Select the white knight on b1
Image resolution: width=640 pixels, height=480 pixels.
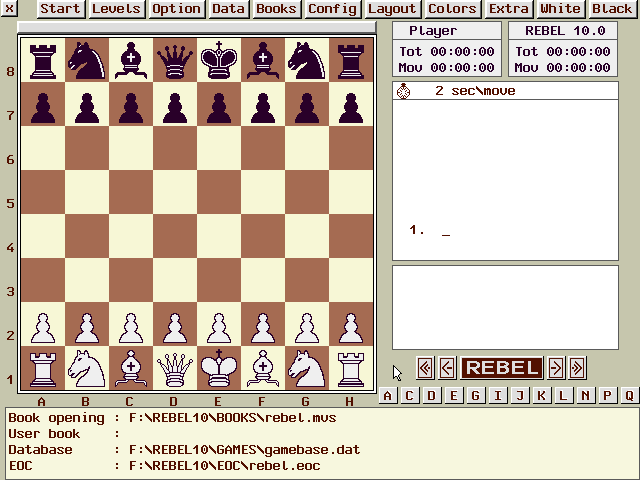click(87, 368)
